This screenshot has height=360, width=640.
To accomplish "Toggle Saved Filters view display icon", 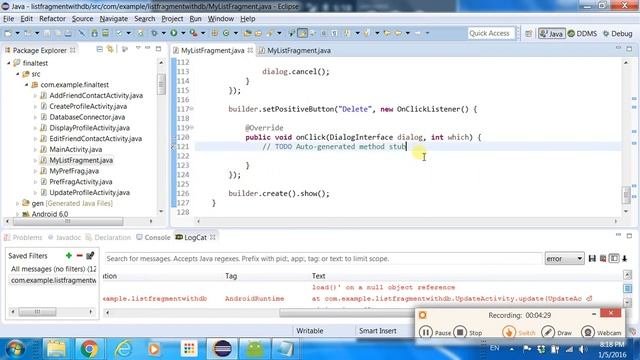I will (x=613, y=258).
